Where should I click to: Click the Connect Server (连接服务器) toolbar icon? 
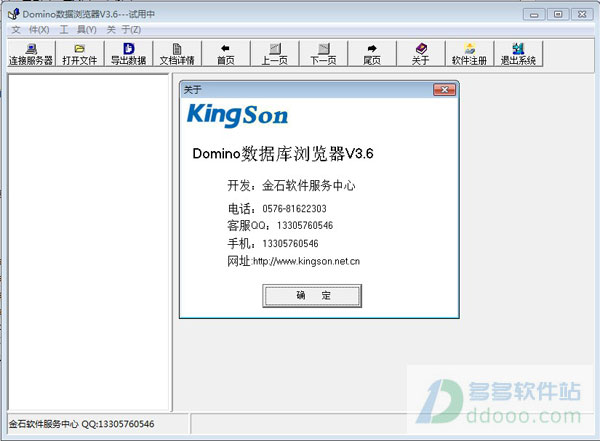tap(31, 54)
